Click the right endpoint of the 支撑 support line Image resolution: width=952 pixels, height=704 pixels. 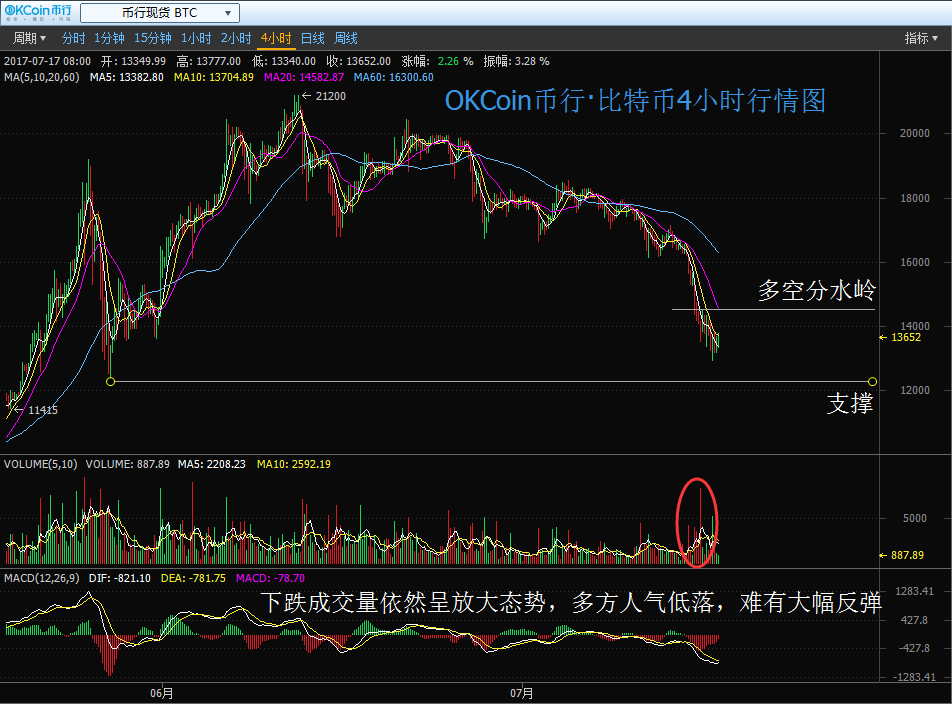point(872,382)
